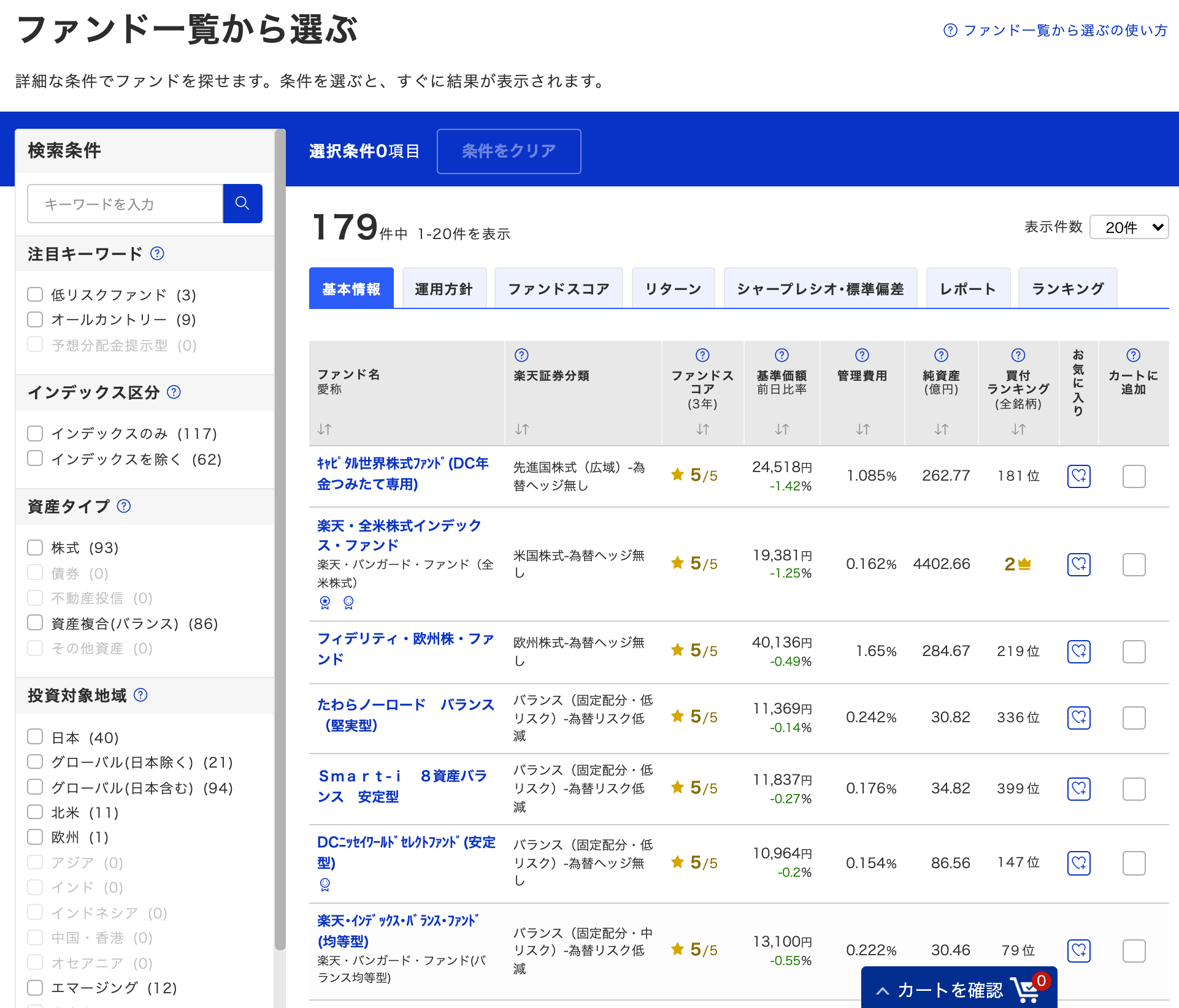1179x1008 pixels.
Task: Favorite the Smart-i 8資産バランス fund
Action: [1079, 788]
